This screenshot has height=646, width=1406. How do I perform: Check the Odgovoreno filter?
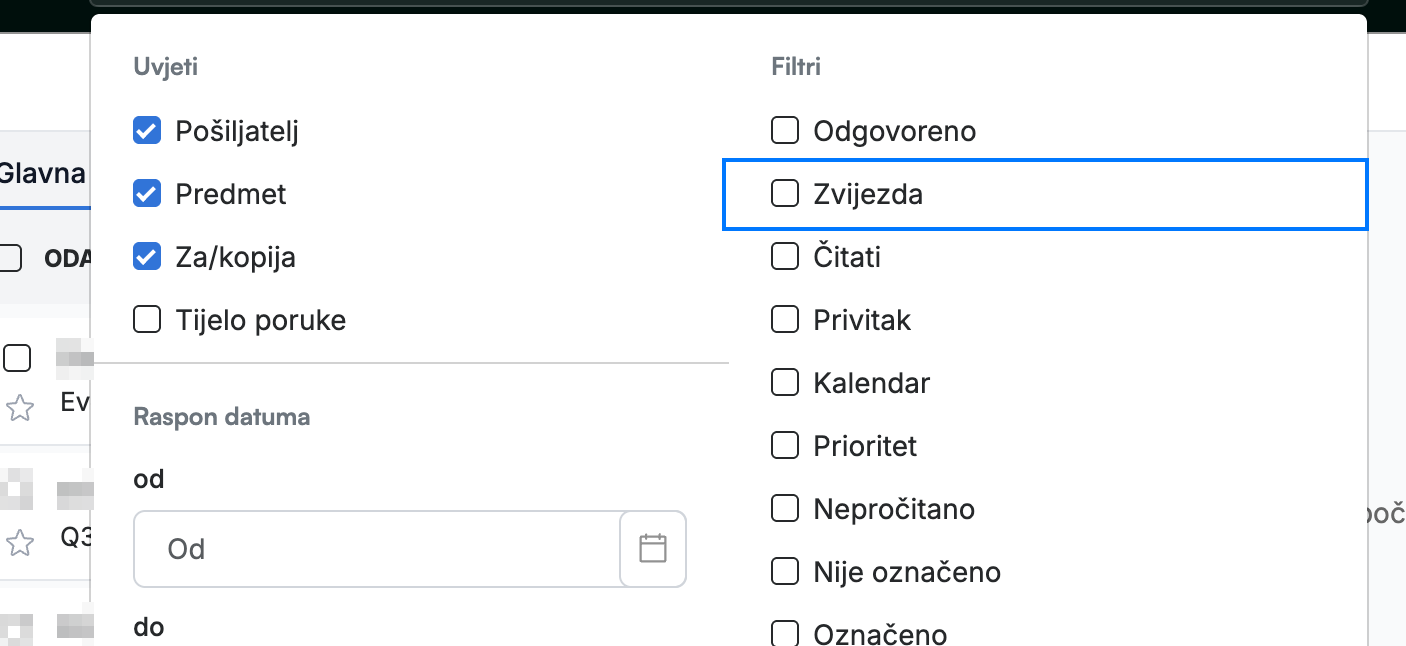point(785,131)
